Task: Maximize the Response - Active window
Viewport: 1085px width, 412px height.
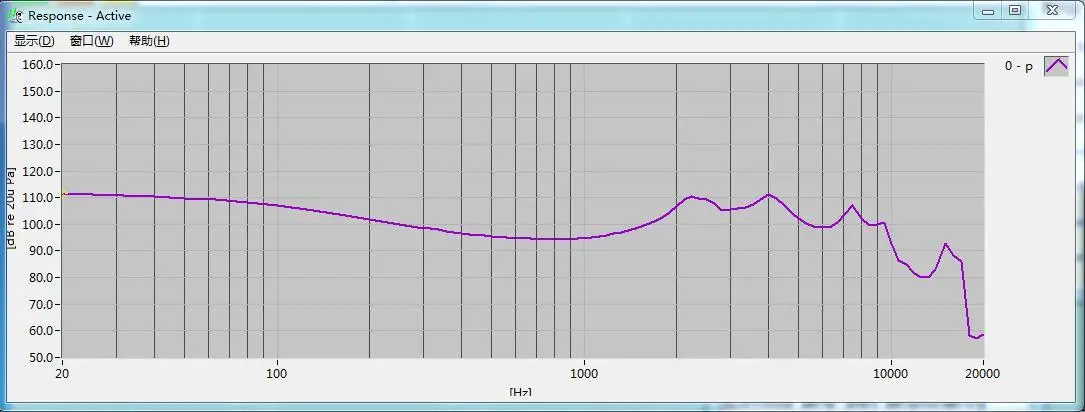Action: tap(1014, 11)
